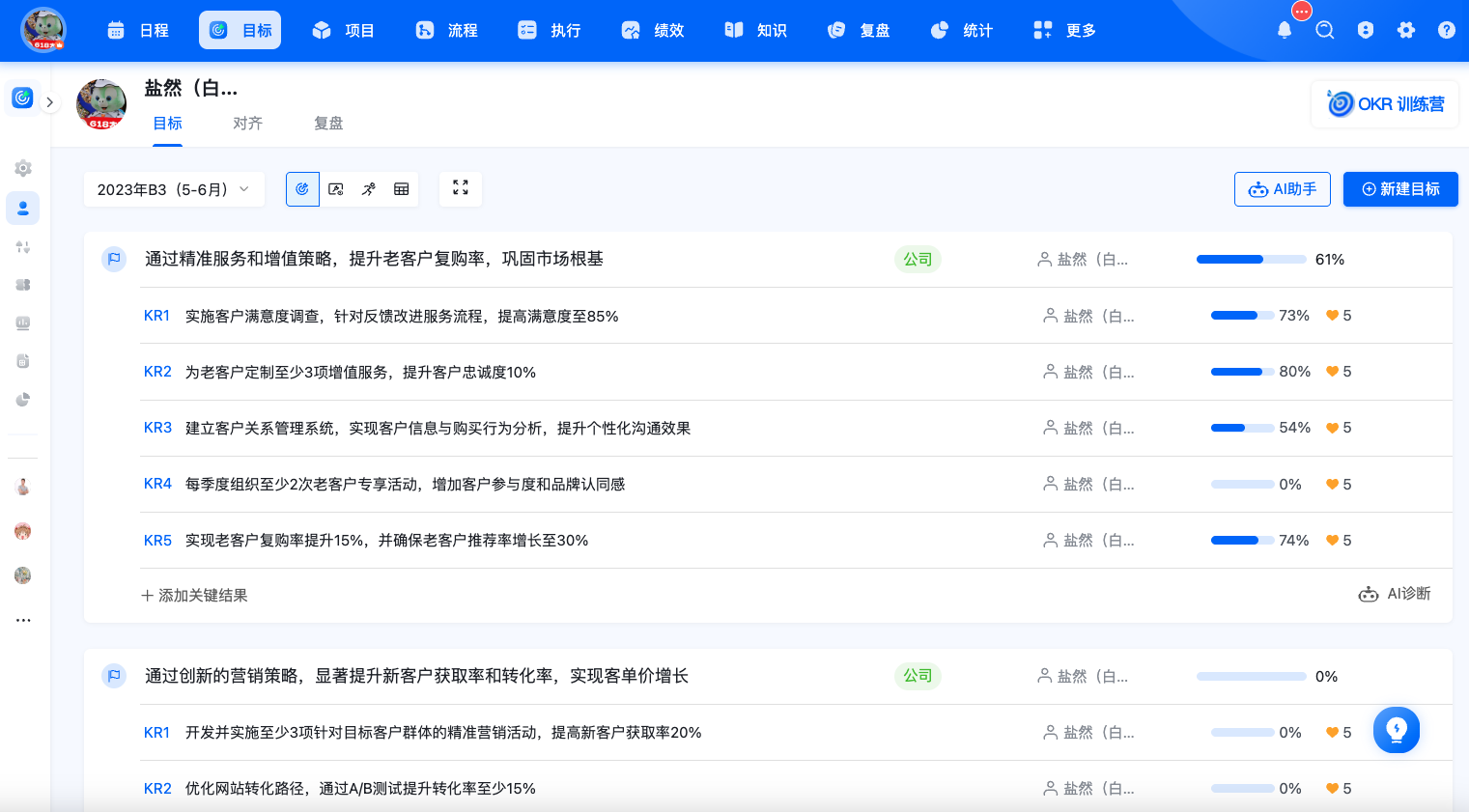Image resolution: width=1469 pixels, height=812 pixels.
Task: Click the first member avatar in sidebar
Action: (x=23, y=487)
